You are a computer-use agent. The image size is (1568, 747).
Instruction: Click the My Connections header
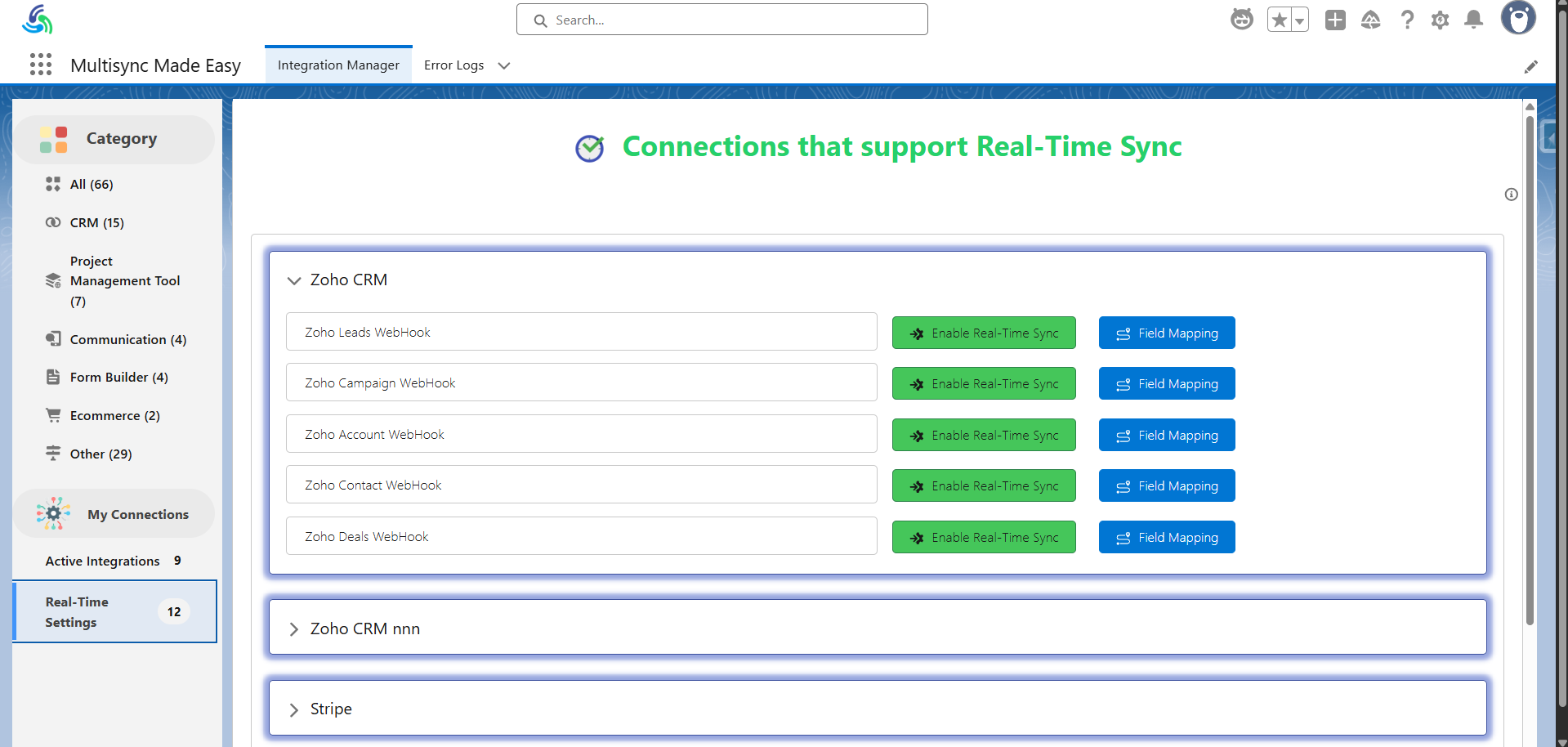pos(114,513)
